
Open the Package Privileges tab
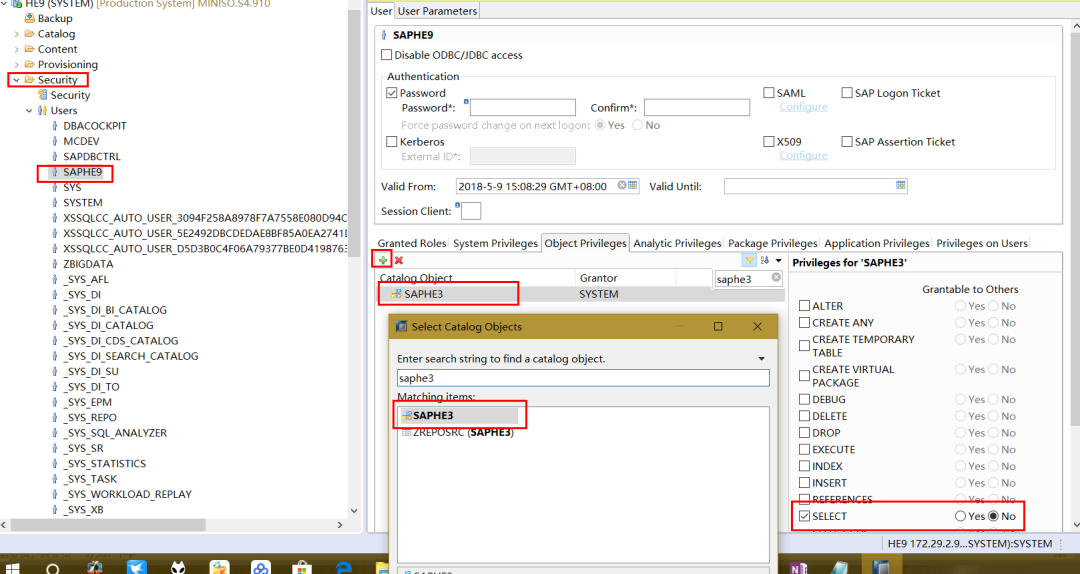tap(773, 243)
